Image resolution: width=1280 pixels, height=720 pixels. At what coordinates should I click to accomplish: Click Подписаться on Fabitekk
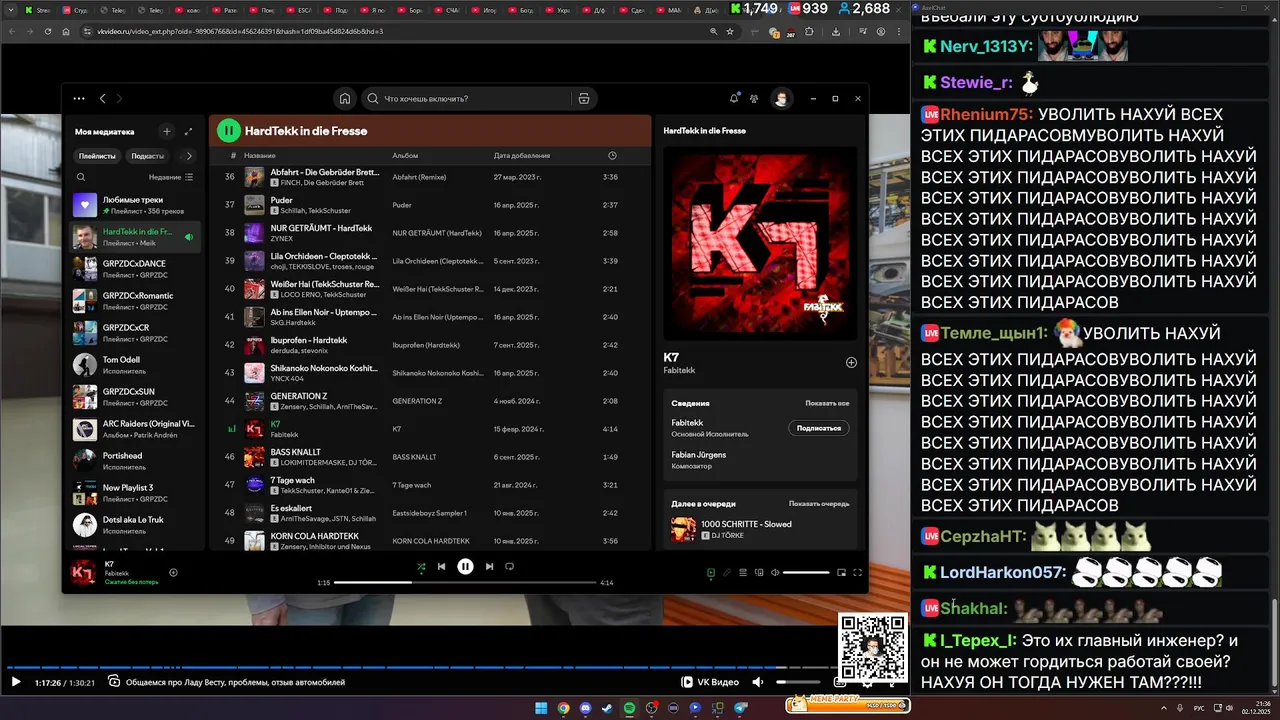point(819,428)
